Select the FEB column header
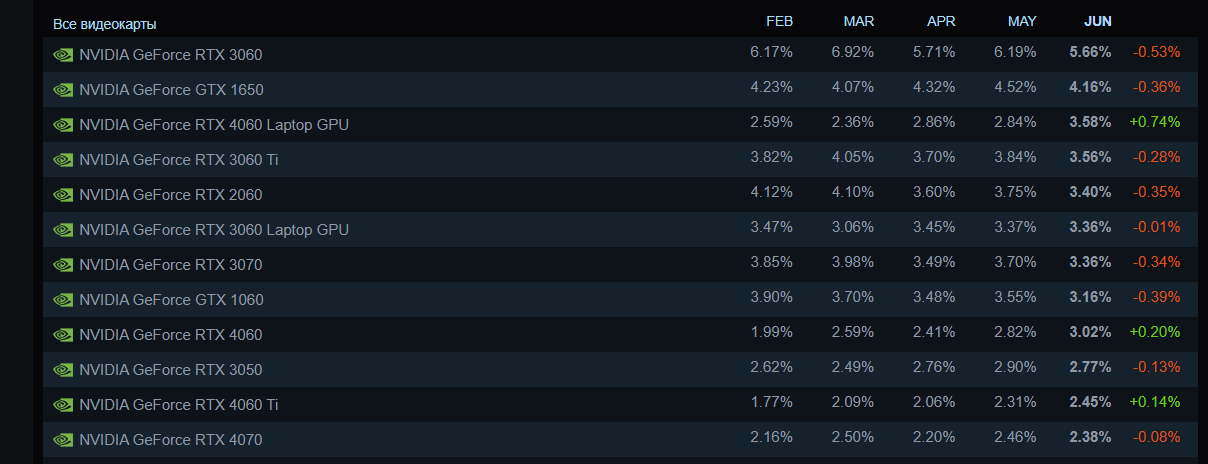Screen dimensions: 1208x464 tap(779, 21)
